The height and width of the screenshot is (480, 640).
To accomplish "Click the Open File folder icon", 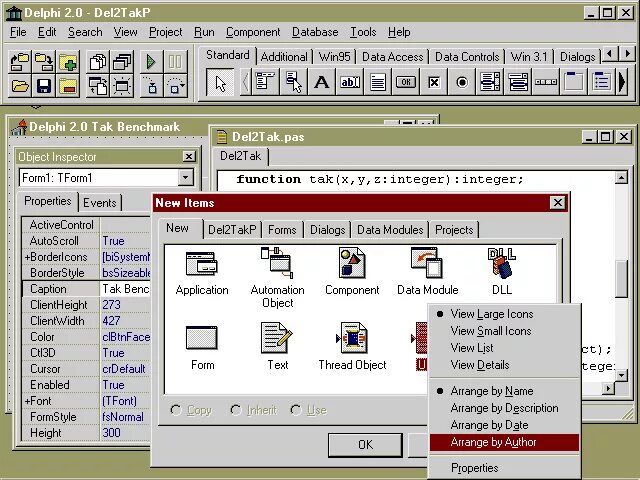I will pyautogui.click(x=20, y=86).
